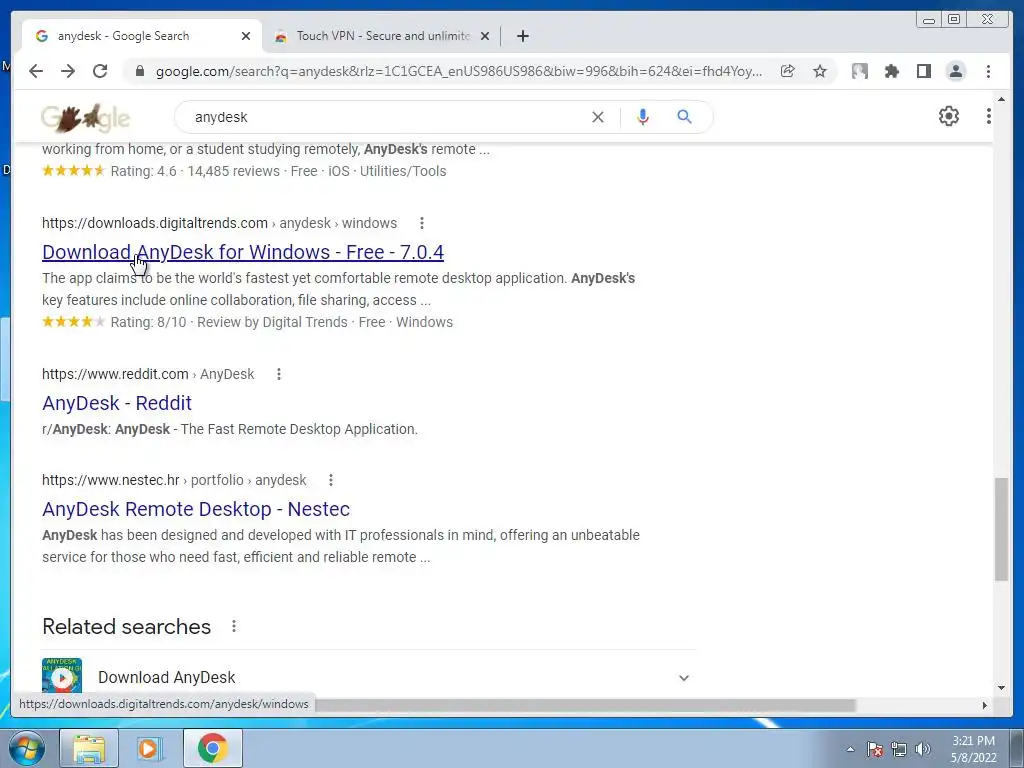This screenshot has height=768, width=1024.
Task: Click the Google doodle logo
Action: click(86, 118)
